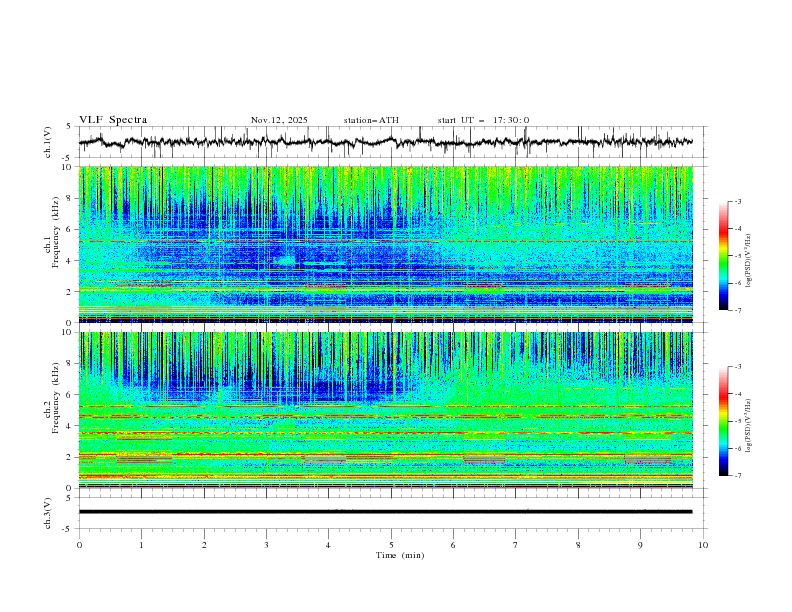Click time-axis tick label "5"
Viewport: 792px width, 612px height.
[391, 545]
